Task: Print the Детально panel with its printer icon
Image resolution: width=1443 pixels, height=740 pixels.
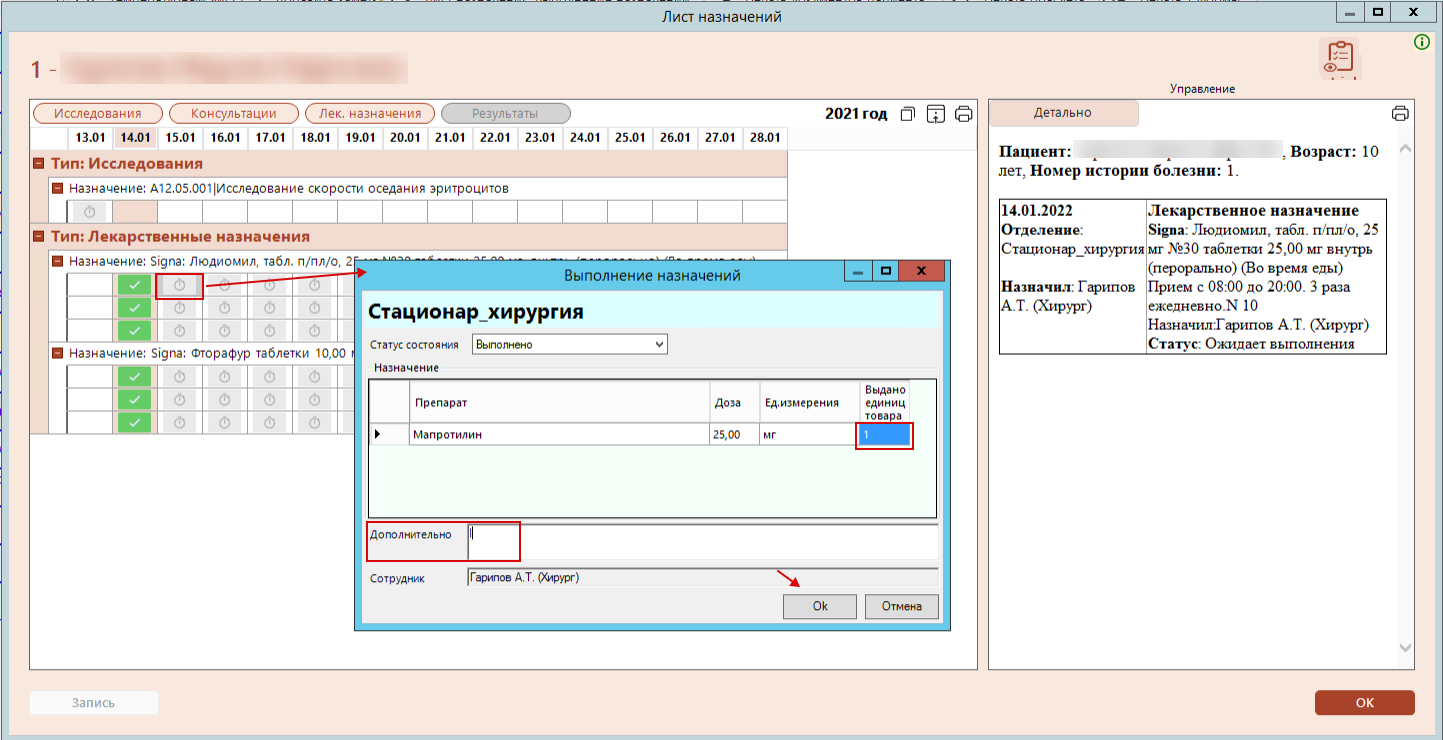Action: [1400, 113]
